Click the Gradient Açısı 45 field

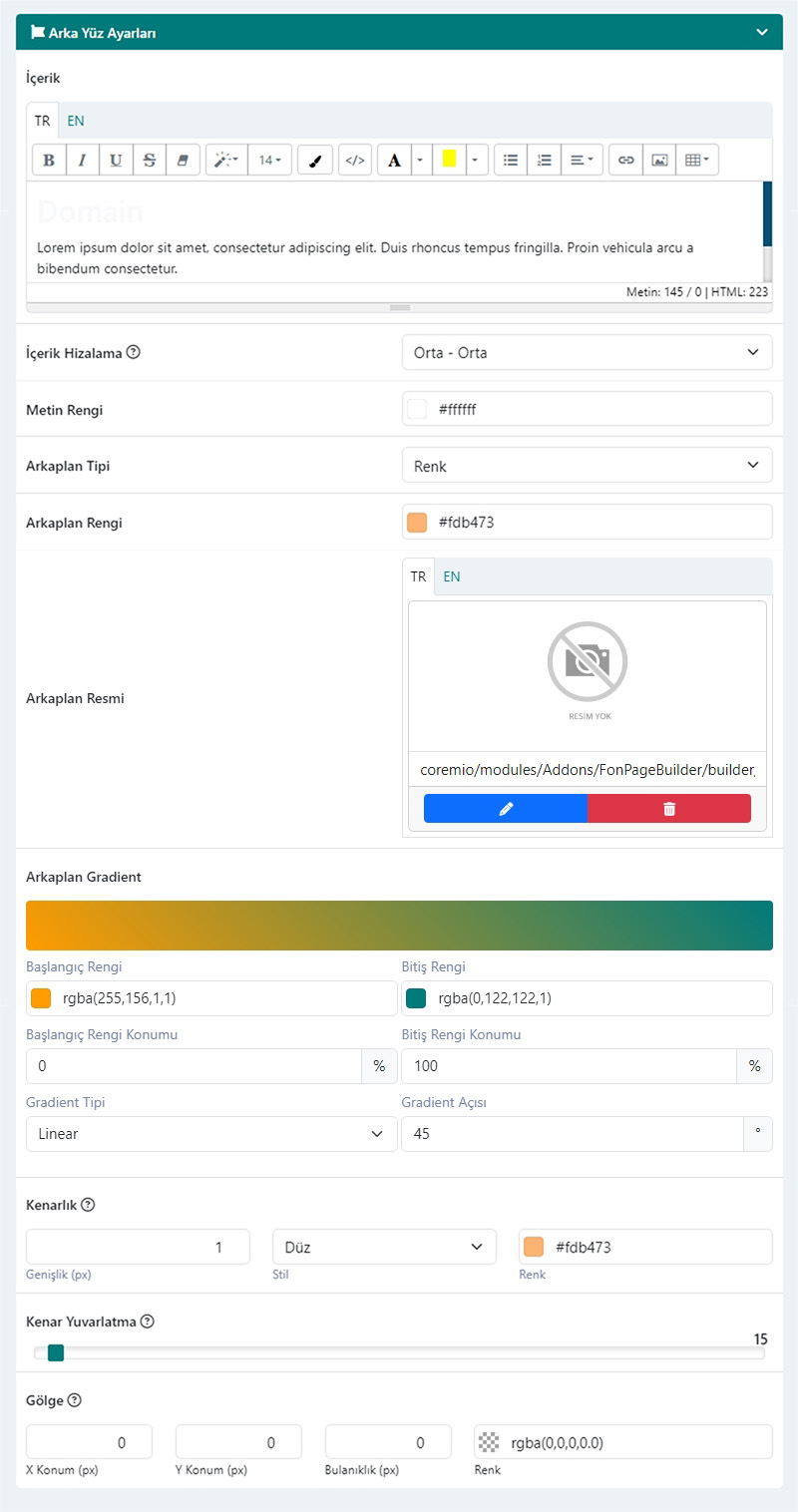tap(572, 1134)
